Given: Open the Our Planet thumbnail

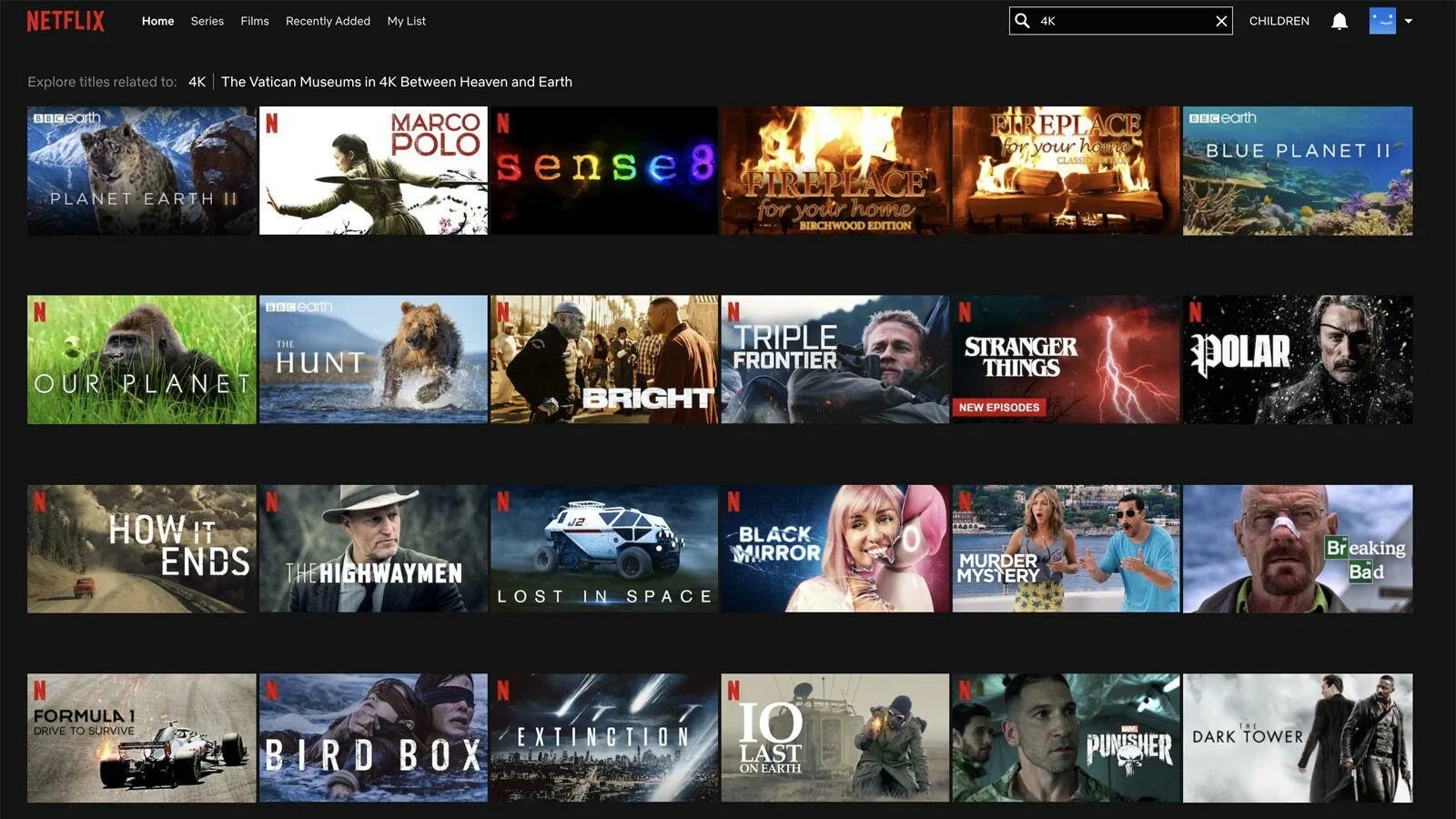Looking at the screenshot, I should (x=142, y=359).
